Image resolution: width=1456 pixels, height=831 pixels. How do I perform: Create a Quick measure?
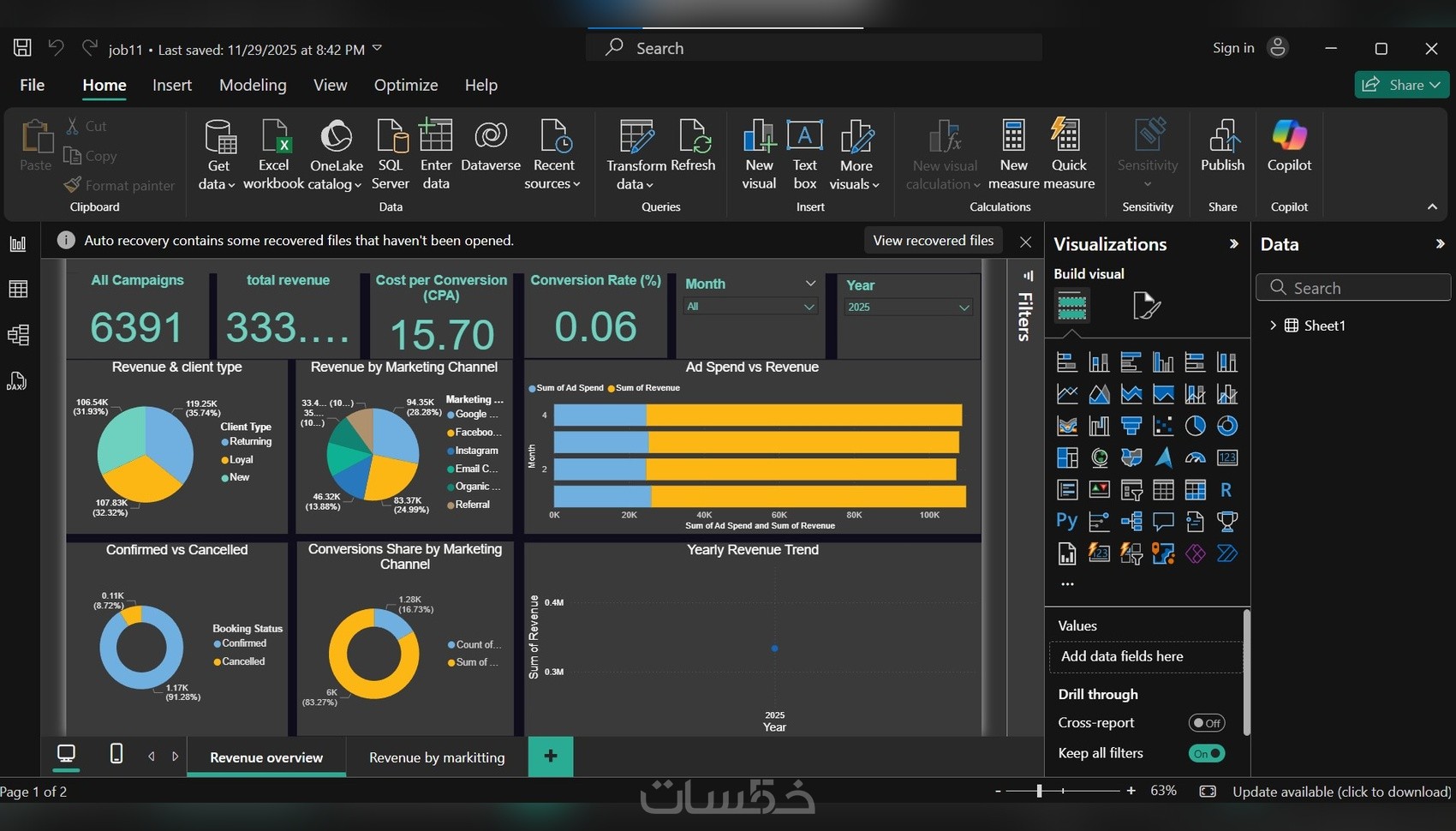(x=1069, y=155)
